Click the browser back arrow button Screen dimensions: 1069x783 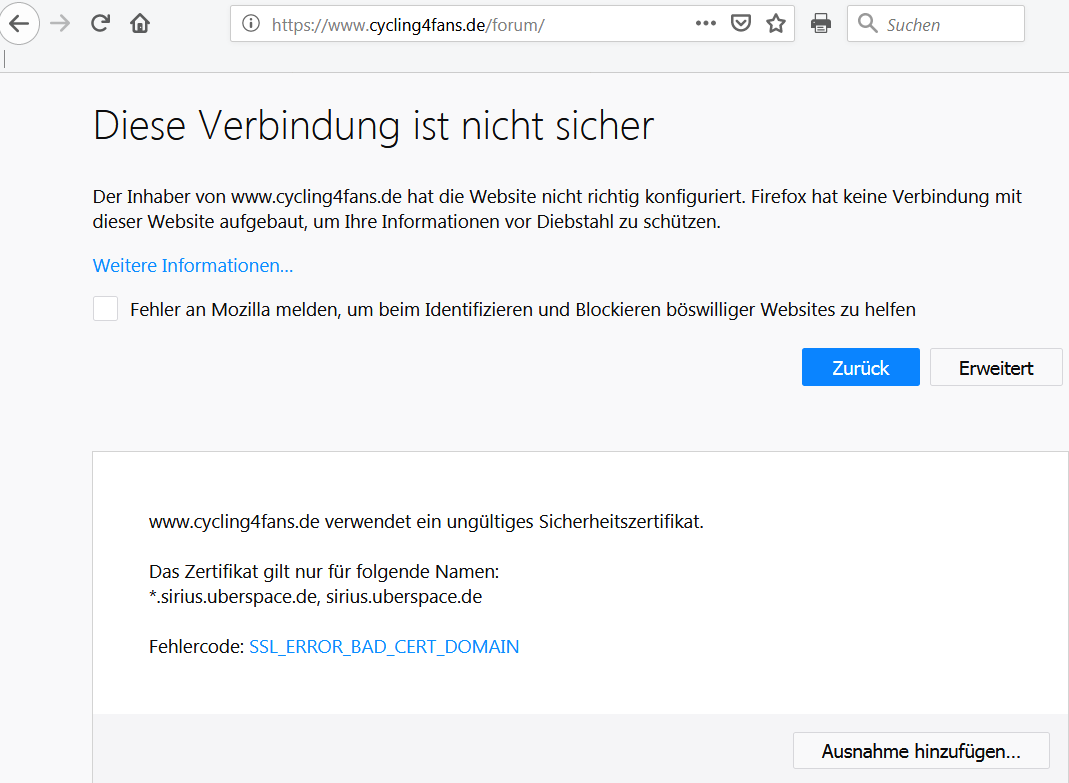tap(19, 24)
